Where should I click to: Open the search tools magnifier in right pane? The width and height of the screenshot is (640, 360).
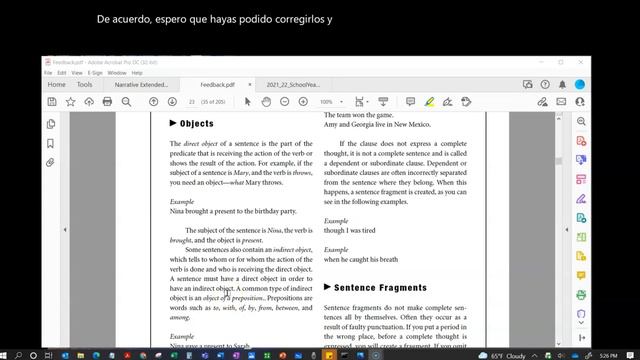point(581,121)
